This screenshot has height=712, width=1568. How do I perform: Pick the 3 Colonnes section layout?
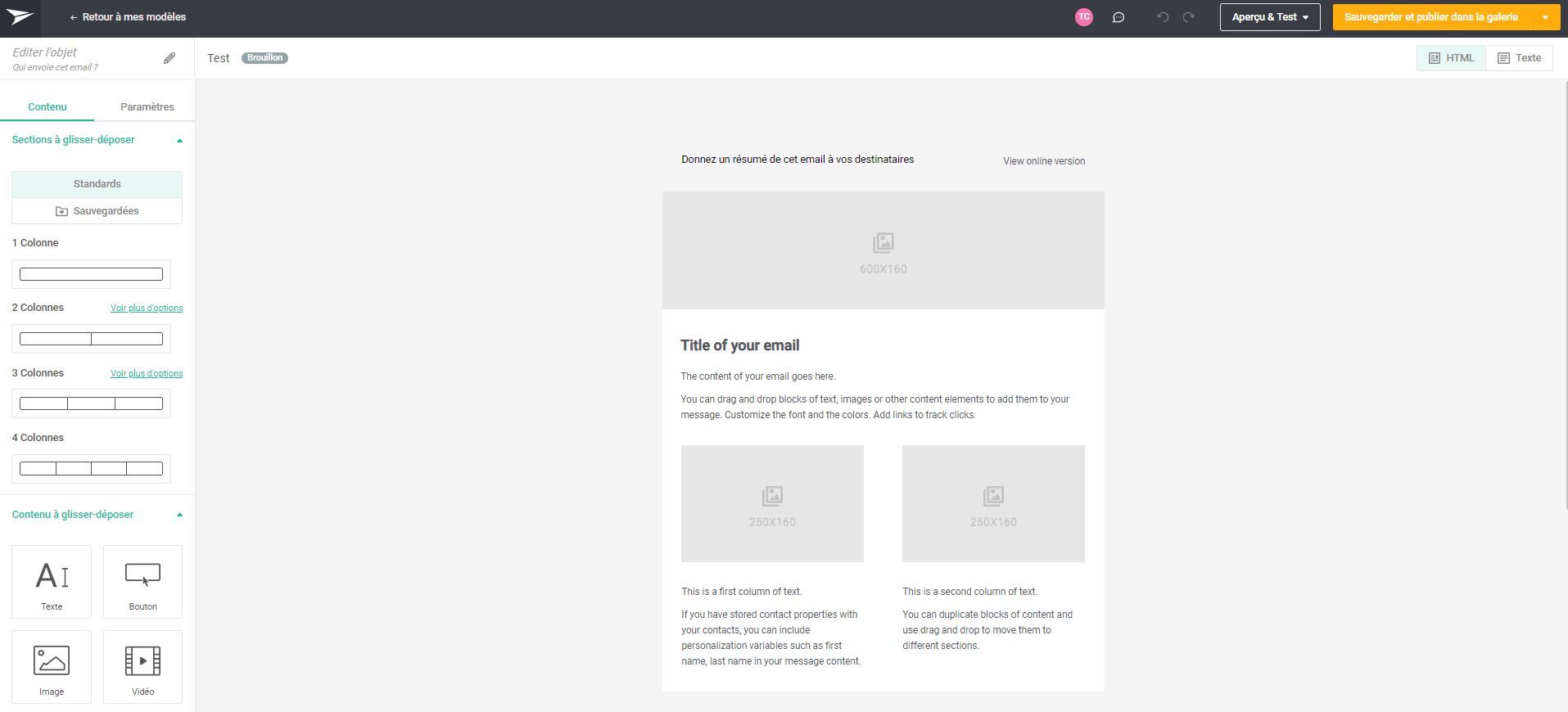tap(91, 403)
